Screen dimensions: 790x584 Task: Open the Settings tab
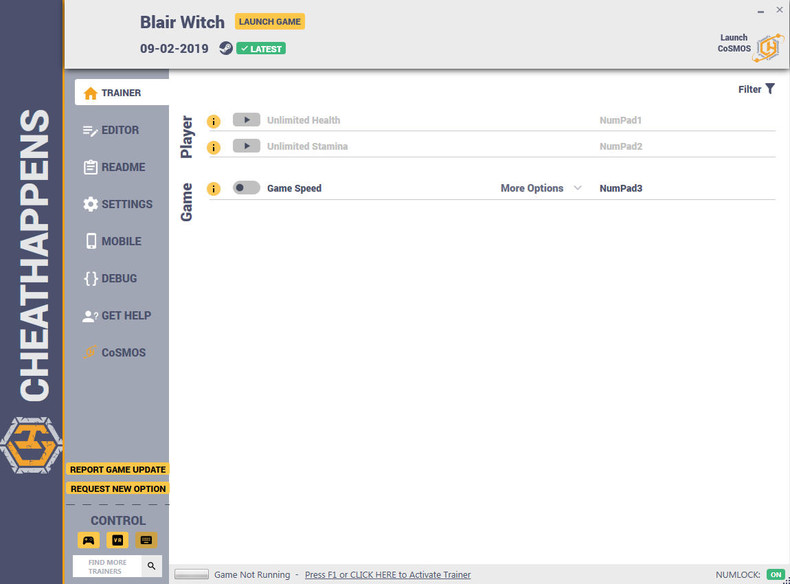117,204
